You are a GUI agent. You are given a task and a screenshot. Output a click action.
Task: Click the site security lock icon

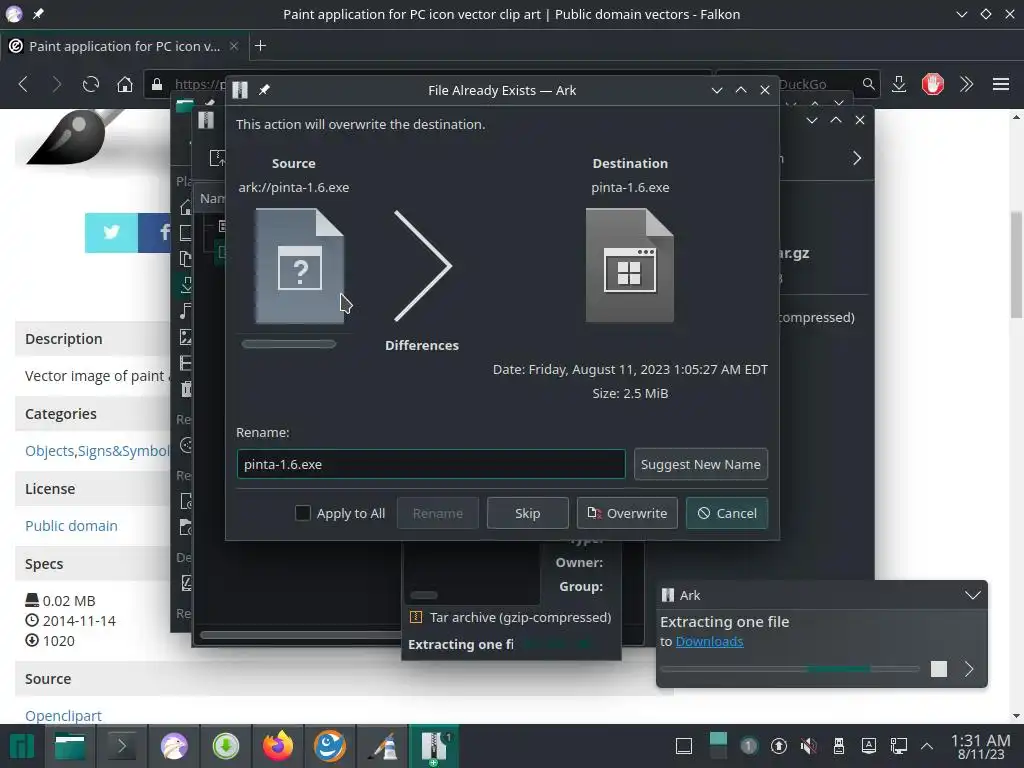pyautogui.click(x=157, y=84)
